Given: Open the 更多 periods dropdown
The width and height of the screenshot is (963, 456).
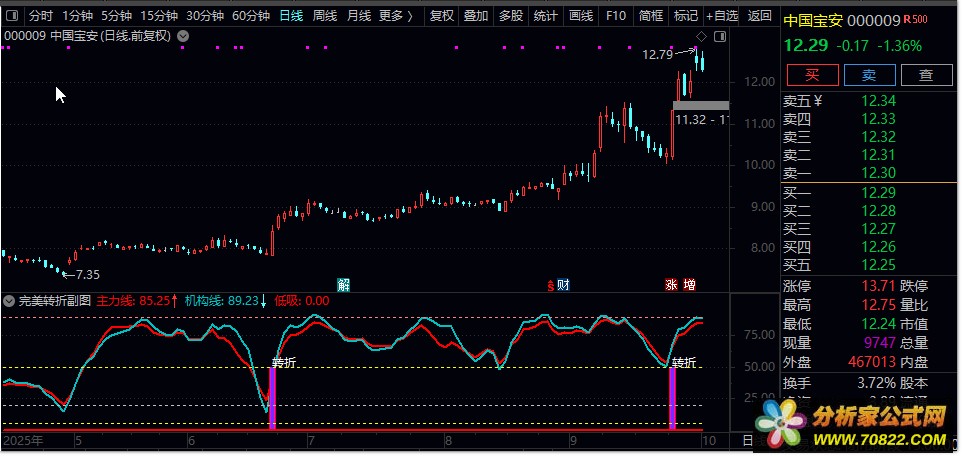Looking at the screenshot, I should (x=396, y=16).
